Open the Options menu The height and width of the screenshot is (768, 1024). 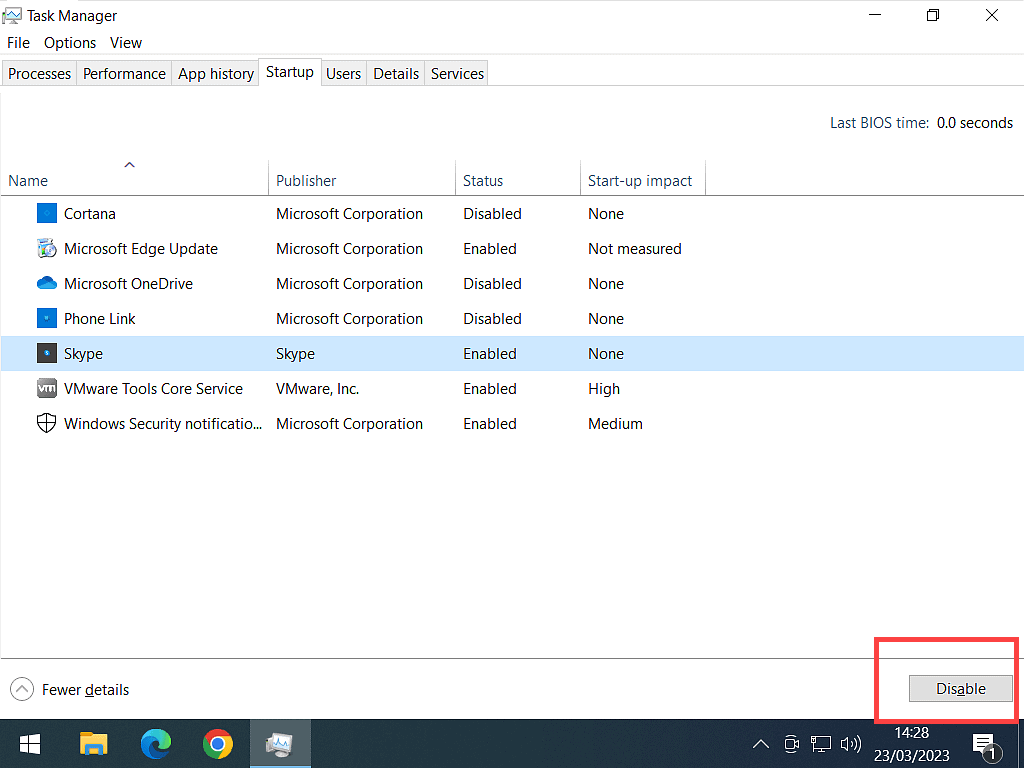70,43
